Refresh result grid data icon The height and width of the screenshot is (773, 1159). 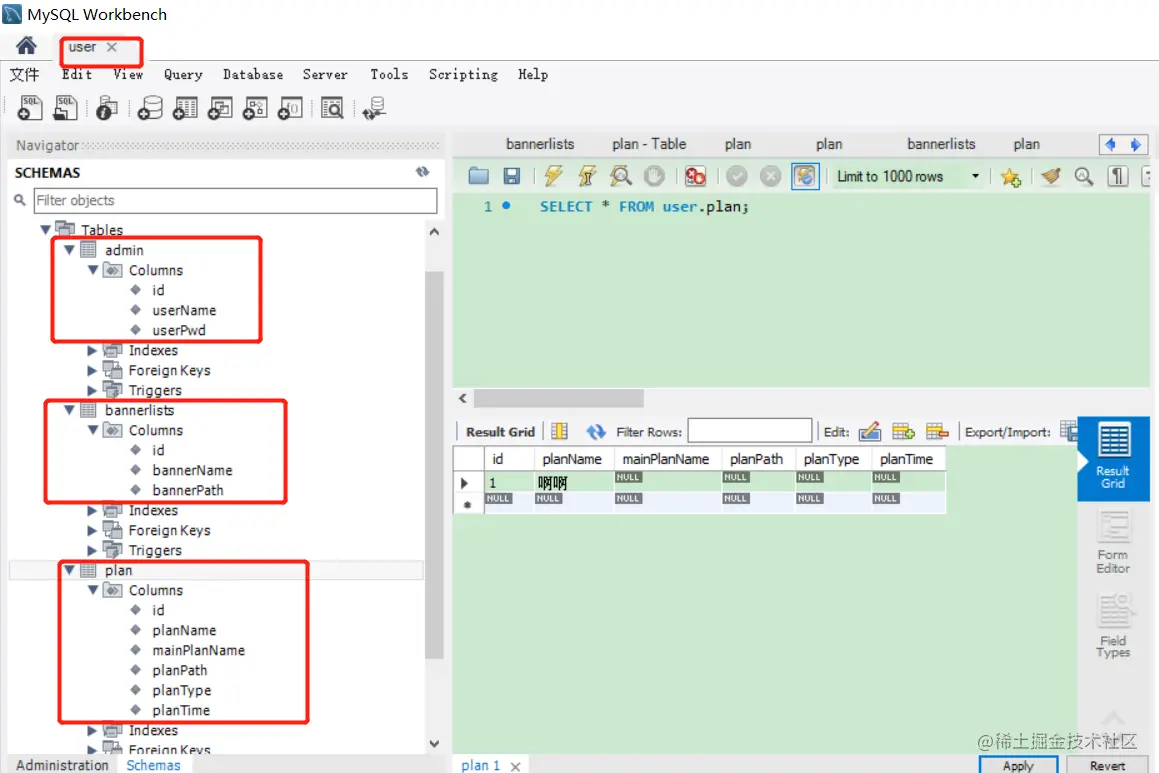tap(596, 432)
